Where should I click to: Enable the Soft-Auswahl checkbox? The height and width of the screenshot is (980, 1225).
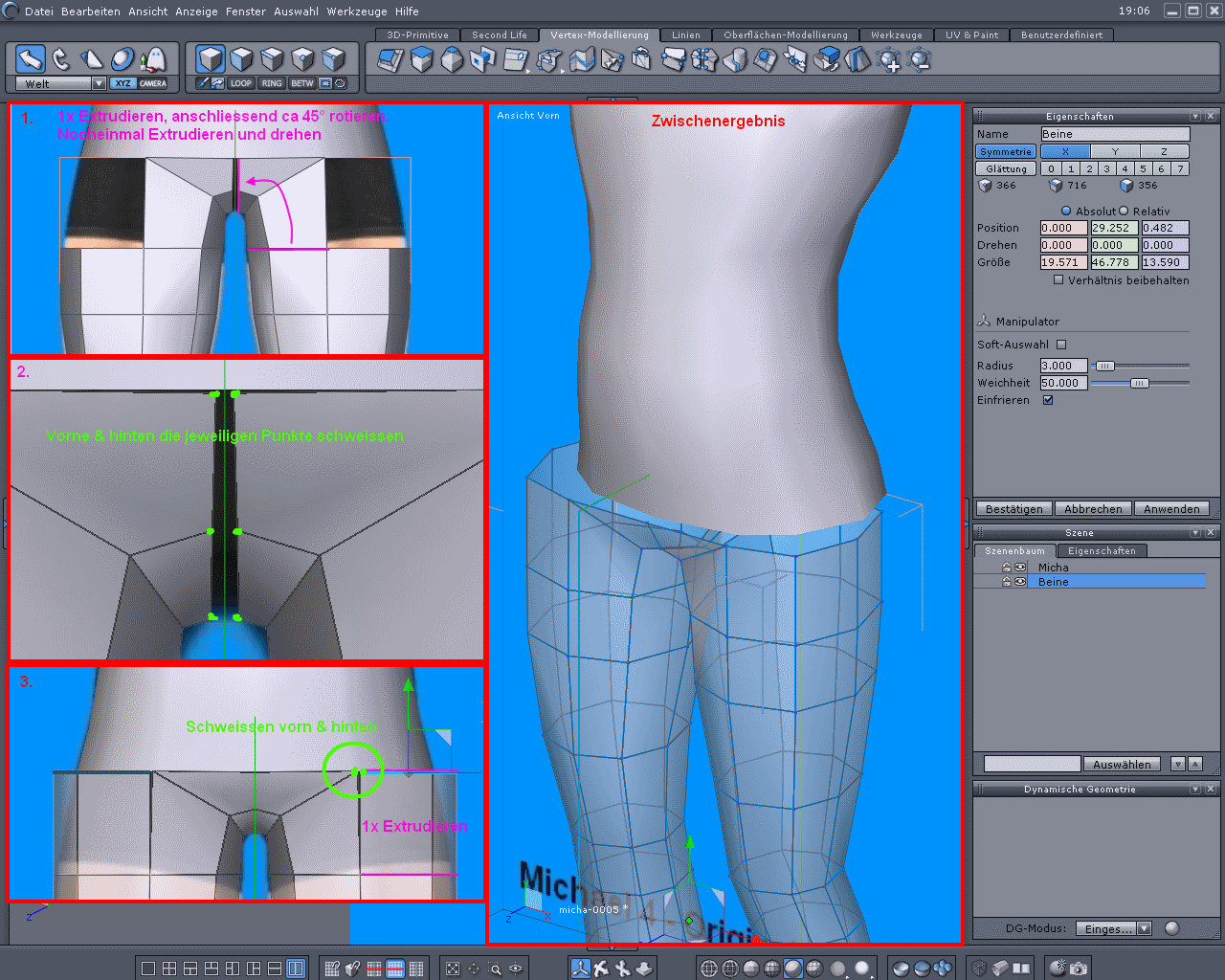pyautogui.click(x=1061, y=345)
